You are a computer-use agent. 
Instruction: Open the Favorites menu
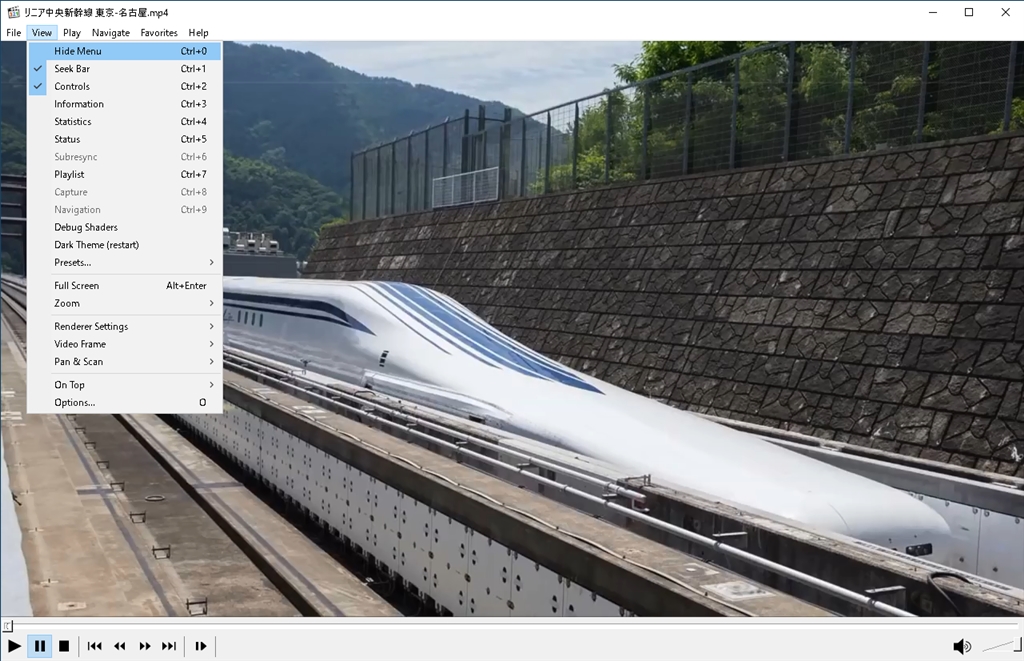pyautogui.click(x=159, y=33)
